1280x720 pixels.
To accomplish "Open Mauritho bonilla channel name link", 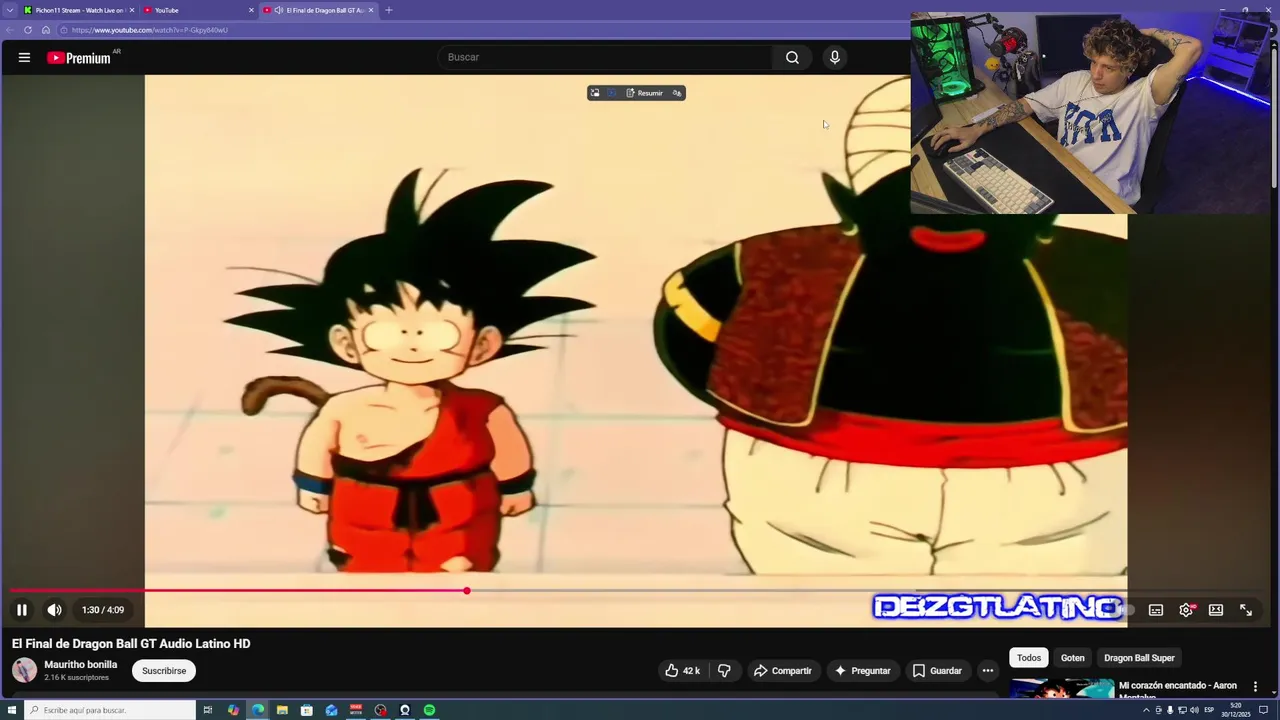I will coord(81,665).
